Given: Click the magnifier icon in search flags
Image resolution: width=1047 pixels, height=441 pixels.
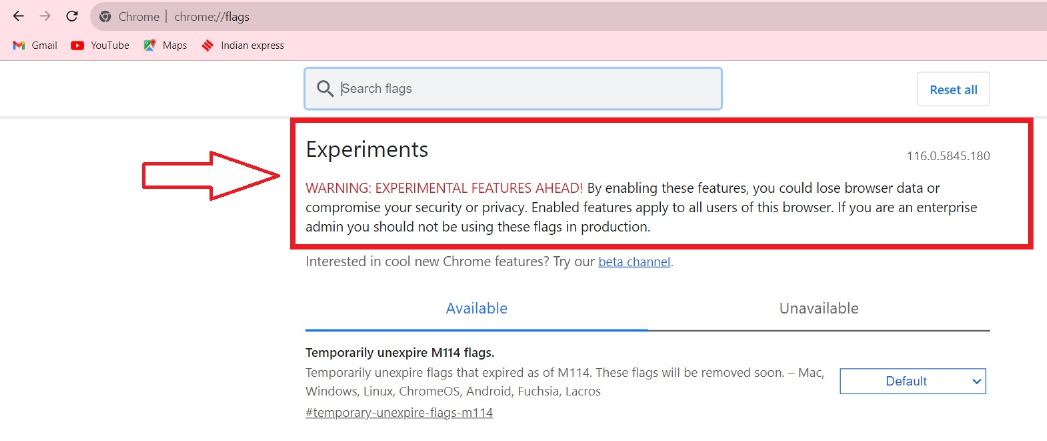Looking at the screenshot, I should (325, 89).
